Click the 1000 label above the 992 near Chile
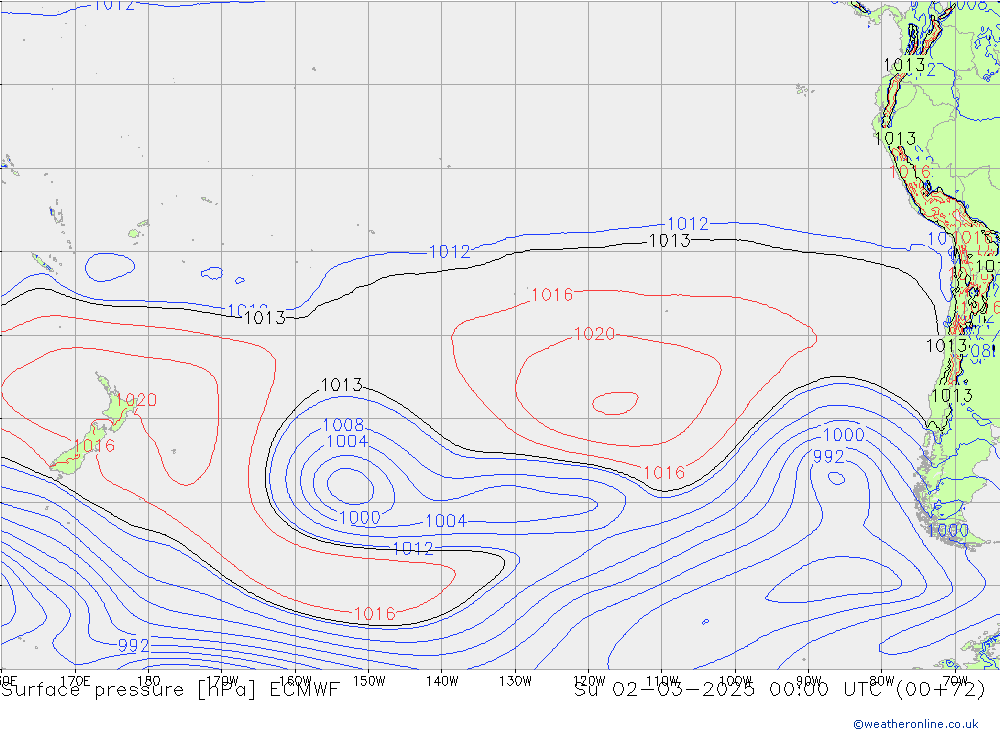 coord(844,435)
